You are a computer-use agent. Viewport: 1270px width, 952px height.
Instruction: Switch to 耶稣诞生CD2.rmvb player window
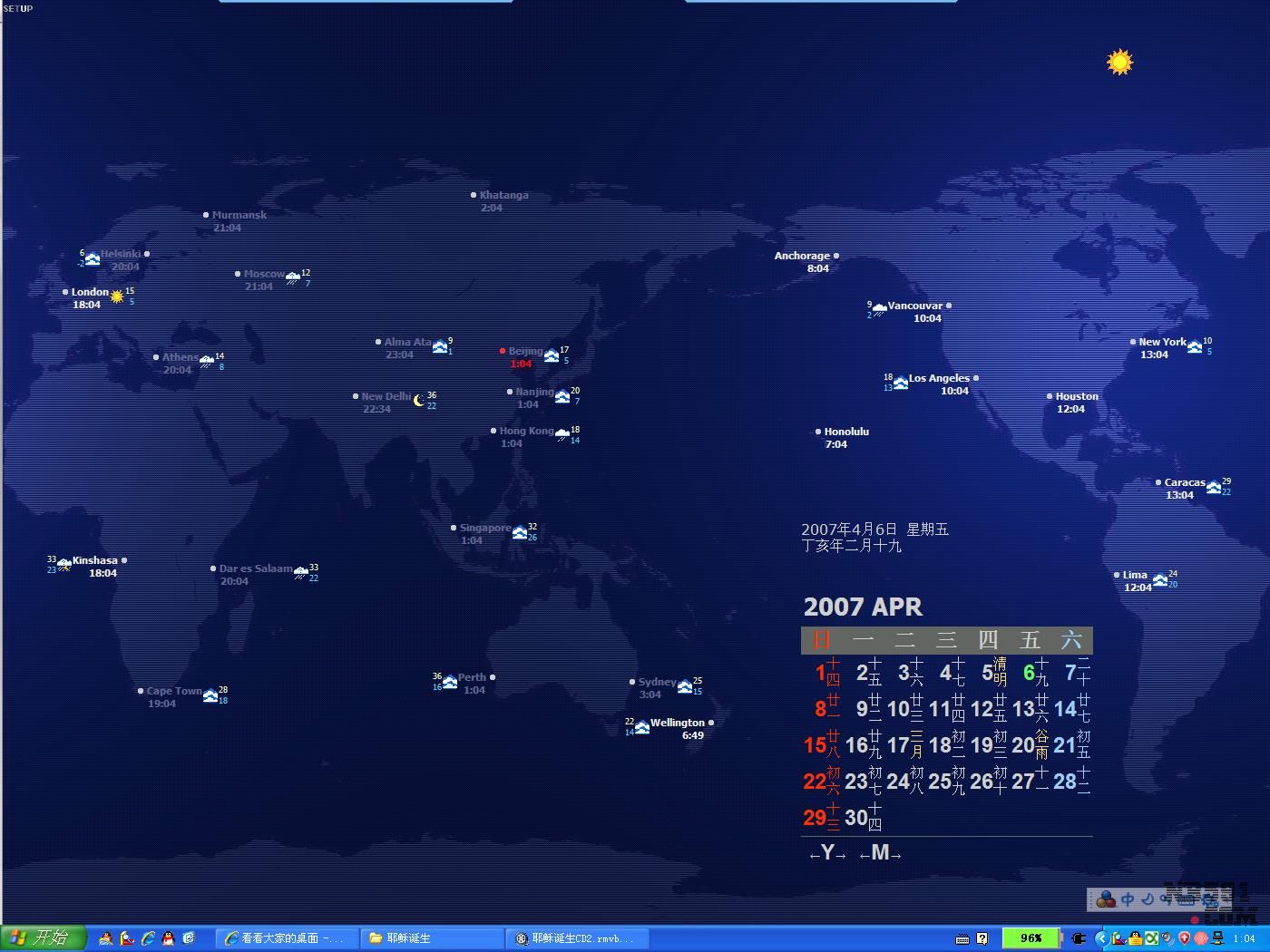click(577, 938)
